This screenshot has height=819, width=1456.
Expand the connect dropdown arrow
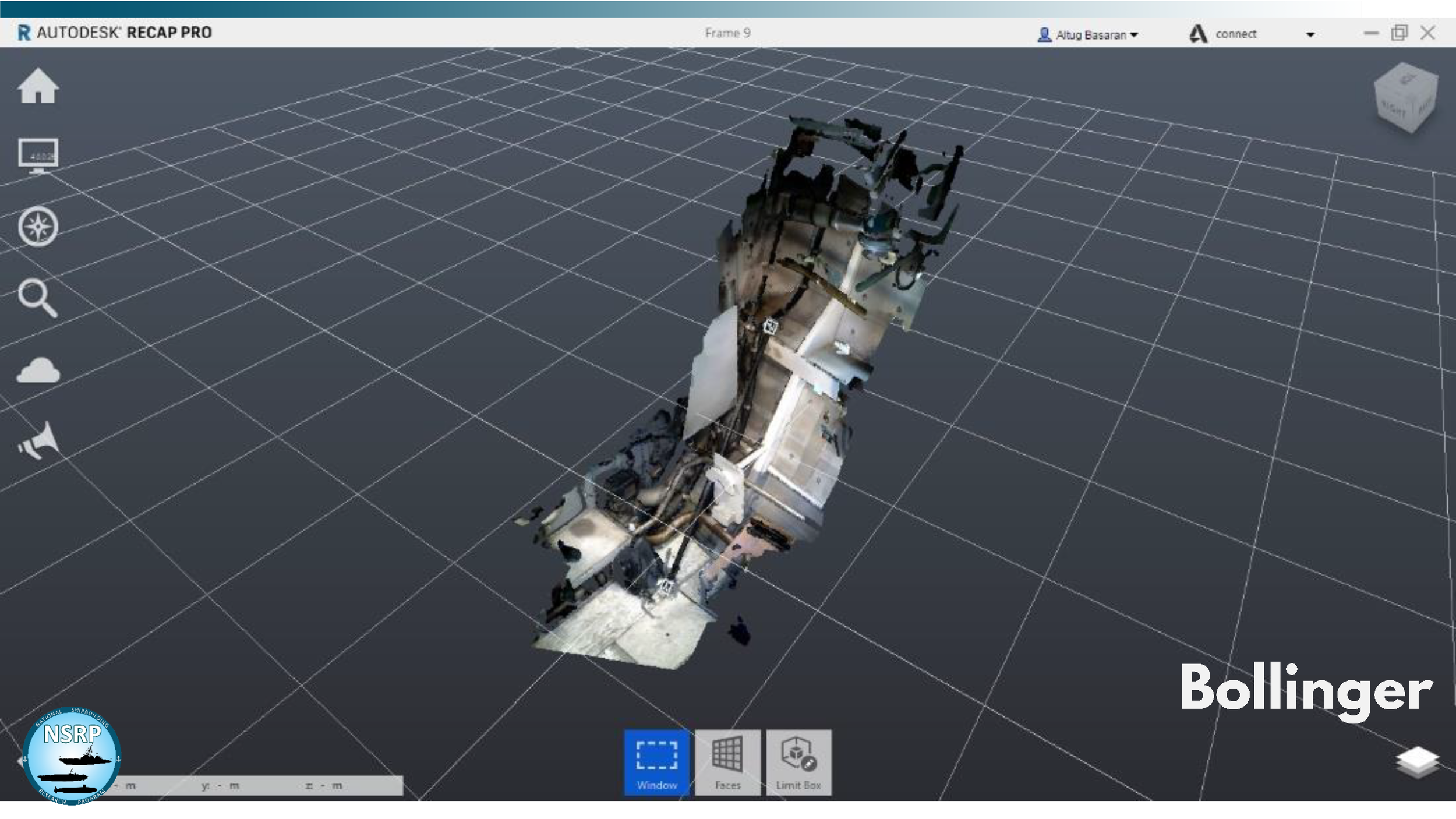[1310, 34]
